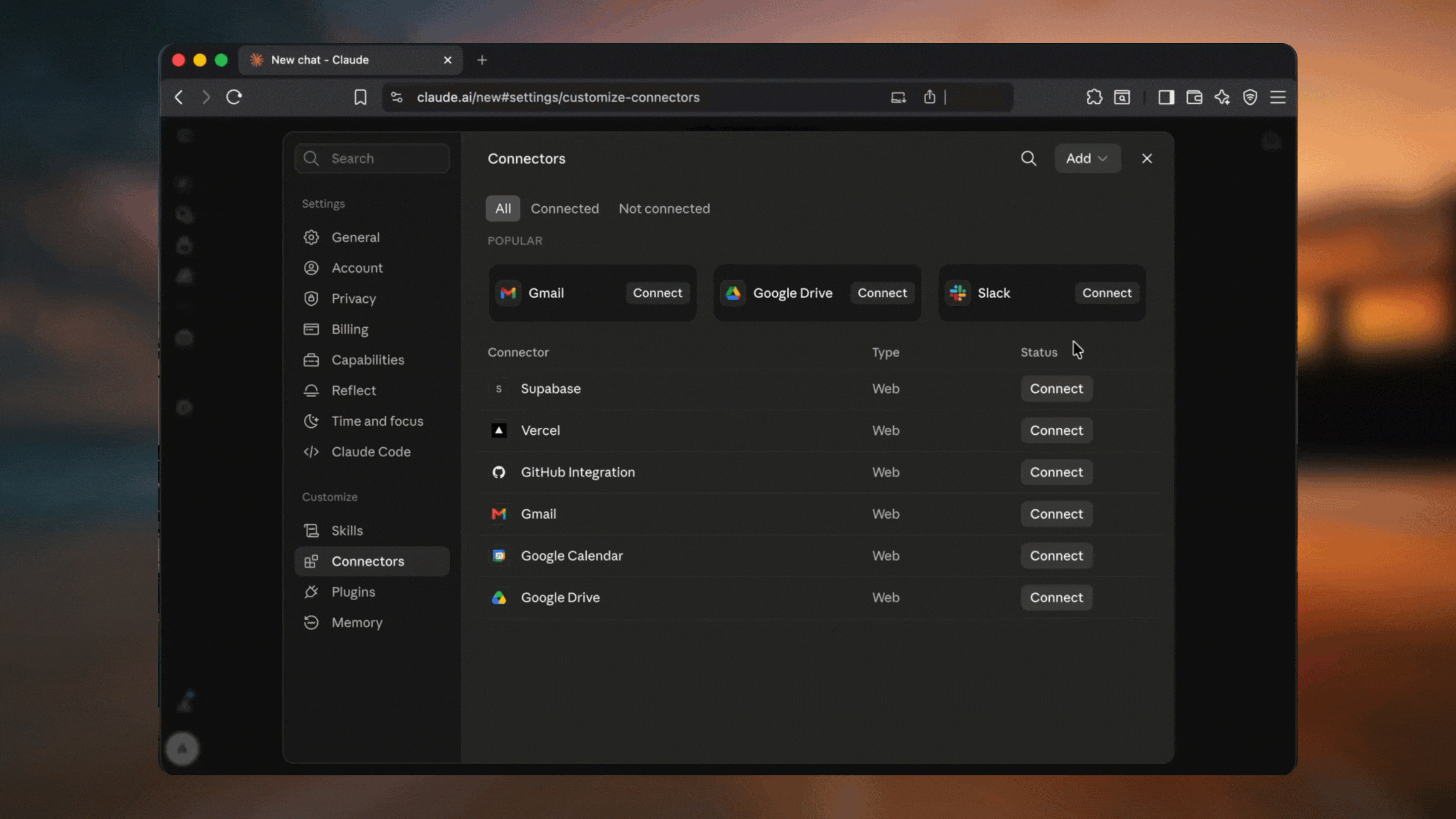The image size is (1456, 819).
Task: Open the Skills section
Action: [x=372, y=531]
